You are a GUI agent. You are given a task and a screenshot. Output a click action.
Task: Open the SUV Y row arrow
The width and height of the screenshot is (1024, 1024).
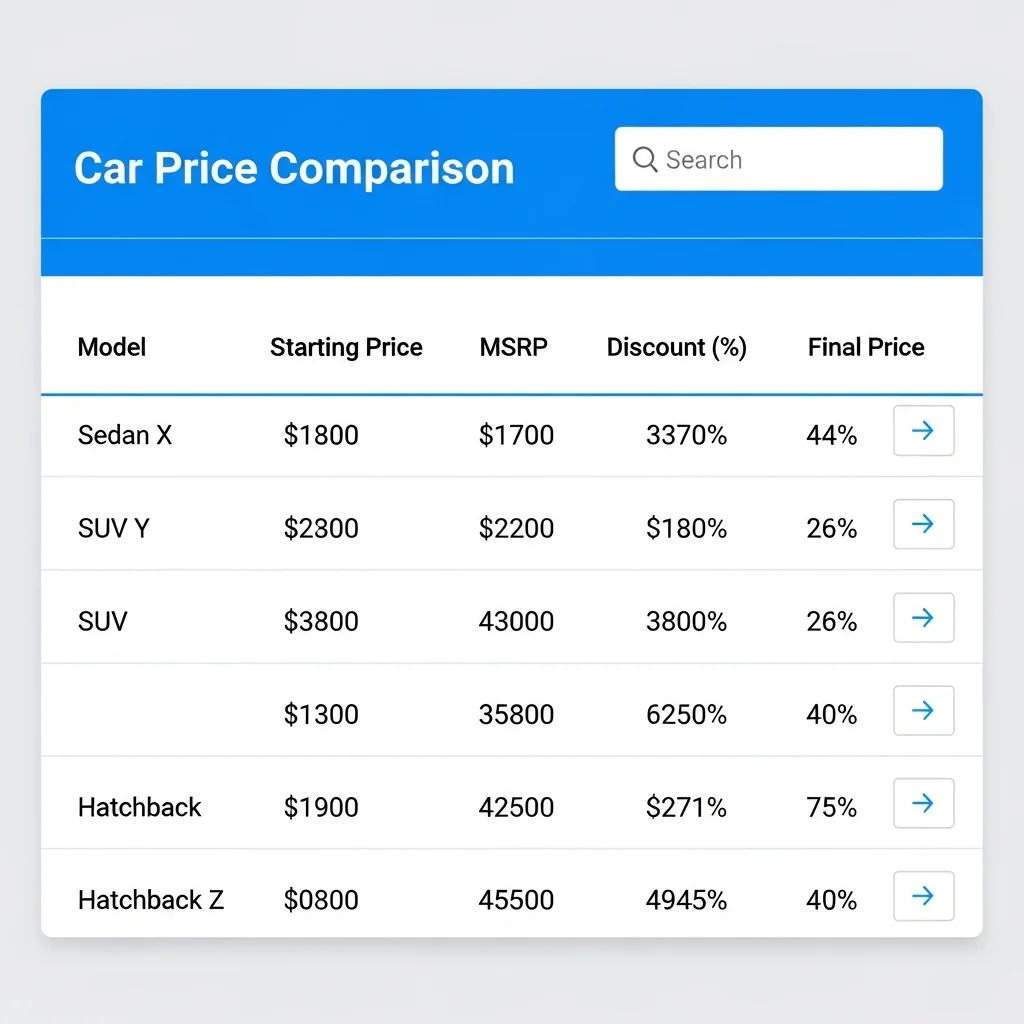[x=923, y=524]
